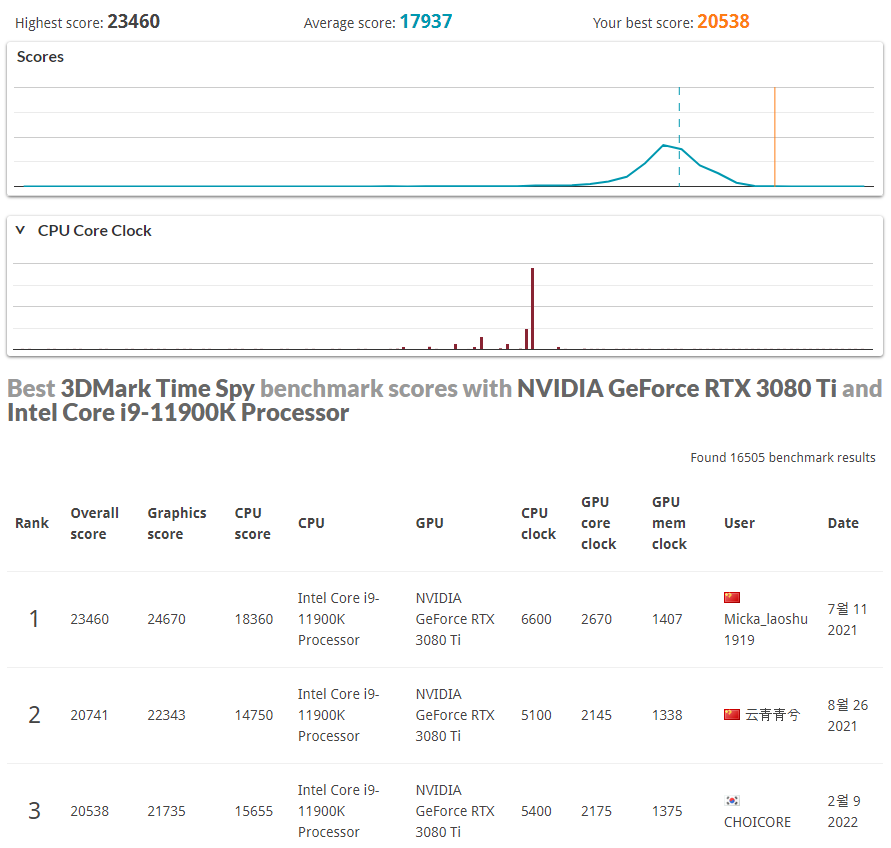Screen dimensions: 891x848
Task: Click graphics score 22343 cell
Action: [x=166, y=715]
